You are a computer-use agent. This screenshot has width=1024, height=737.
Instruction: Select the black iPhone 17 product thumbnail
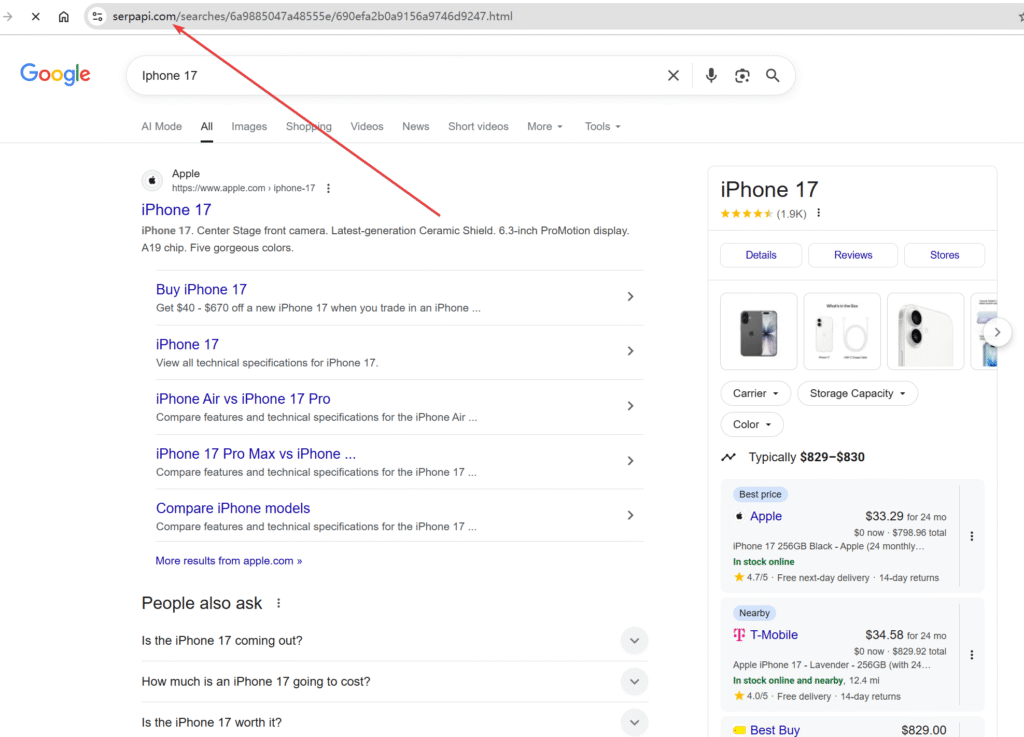pos(758,331)
